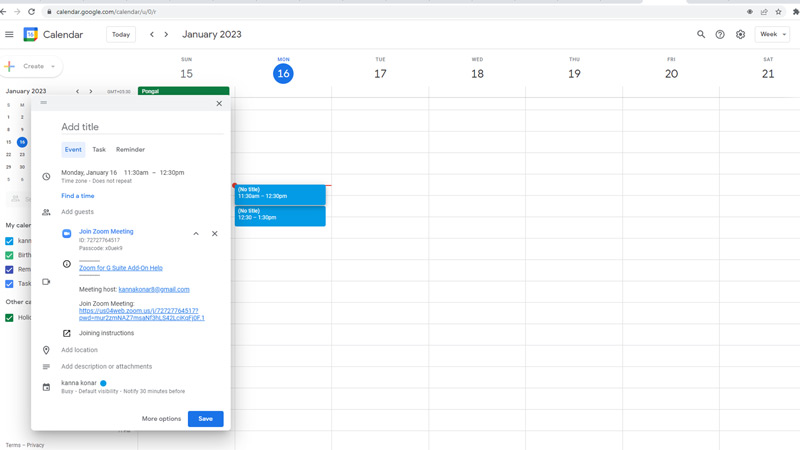Click the Google Calendar logo icon
The image size is (800, 450).
[31, 34]
